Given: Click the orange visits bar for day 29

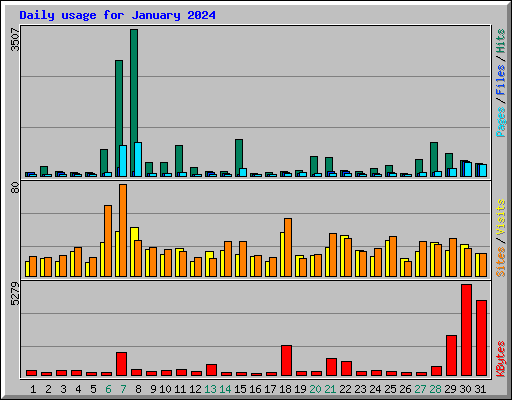Looking at the screenshot, I should [x=453, y=257].
